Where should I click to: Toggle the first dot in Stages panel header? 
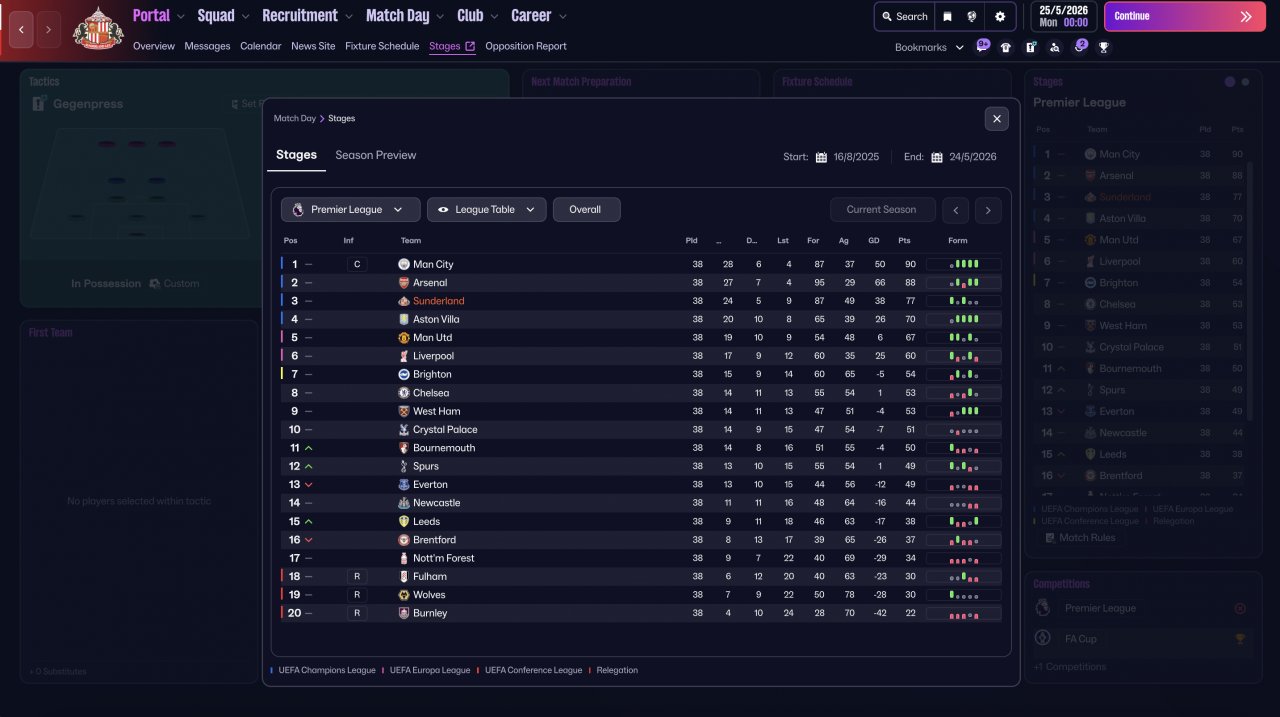click(1230, 82)
